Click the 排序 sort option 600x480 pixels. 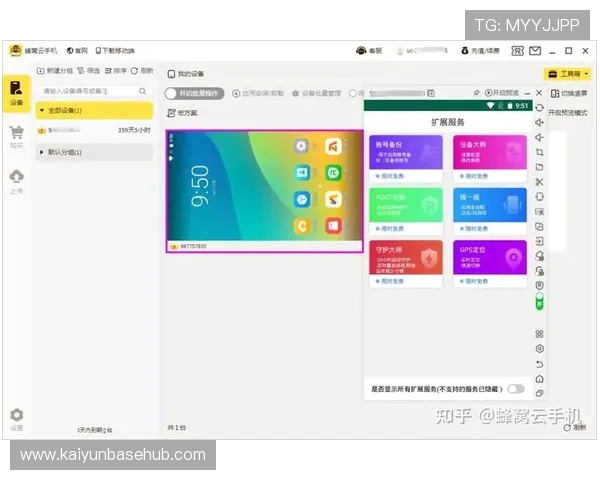[x=116, y=71]
